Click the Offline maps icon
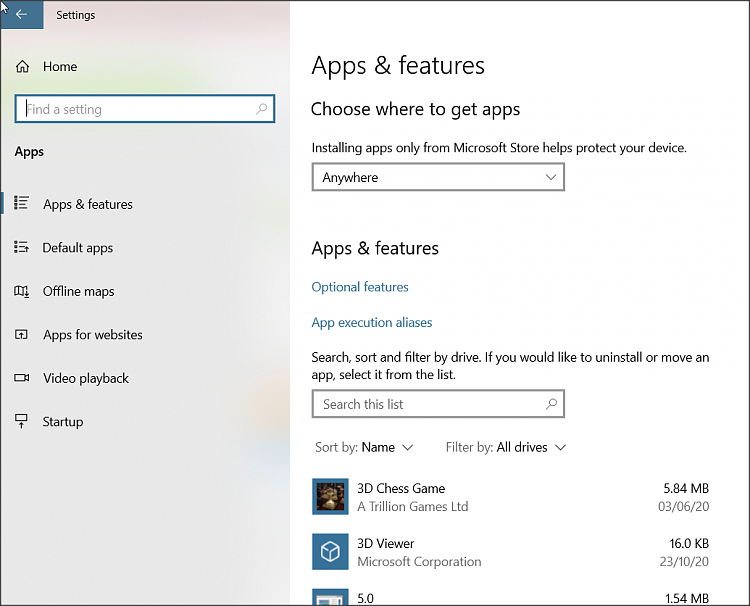The image size is (750, 606). [x=22, y=292]
